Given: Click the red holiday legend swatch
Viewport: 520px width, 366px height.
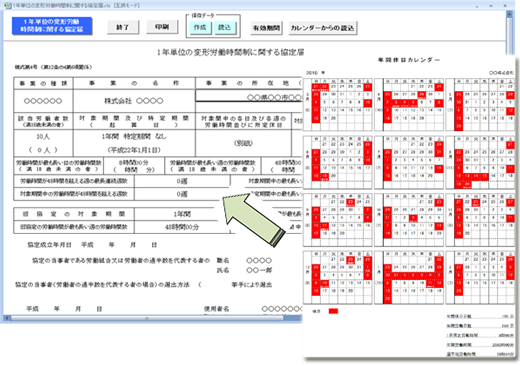Looking at the screenshot, I should click(x=333, y=311).
